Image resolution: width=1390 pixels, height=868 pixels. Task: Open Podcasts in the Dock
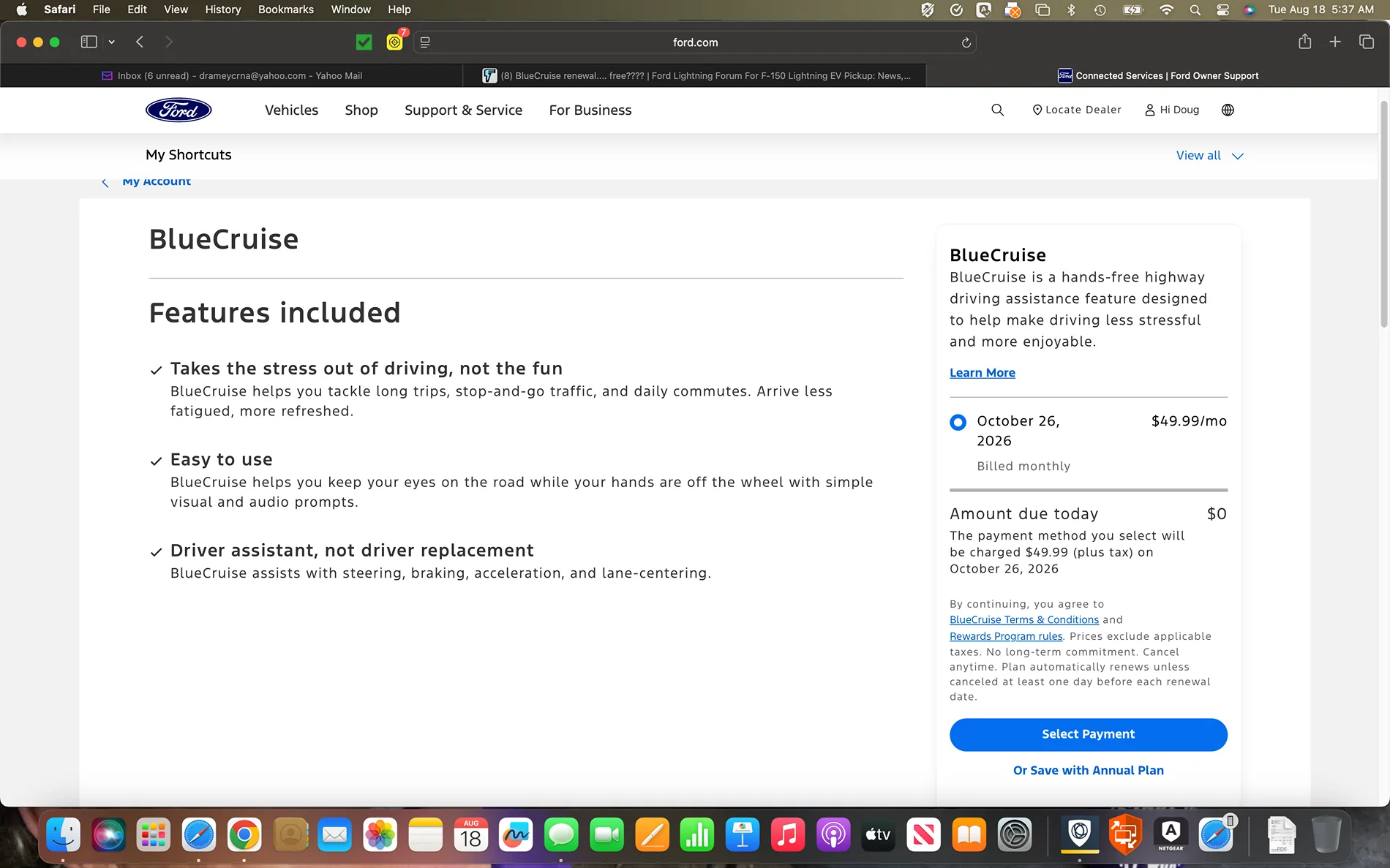coord(833,834)
